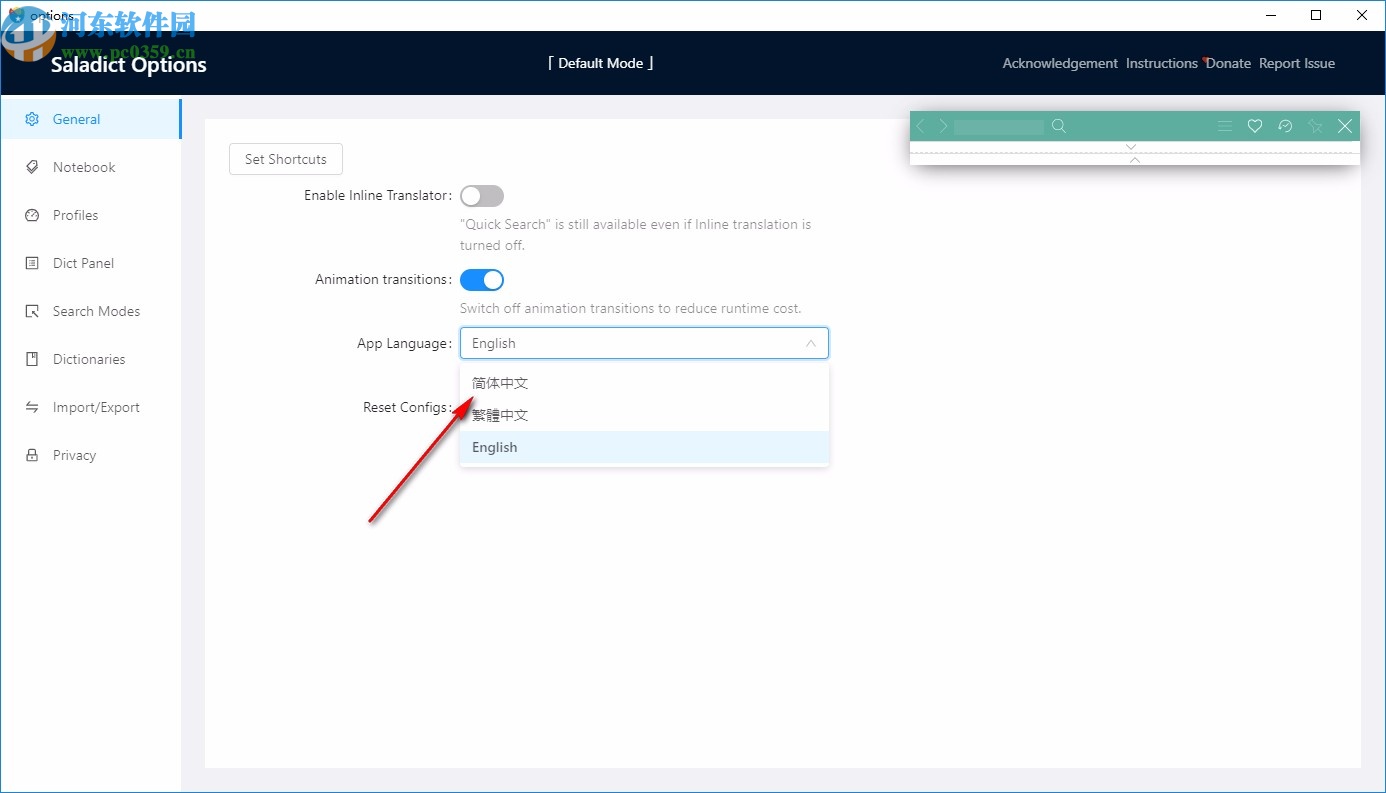Viewport: 1386px width, 793px height.
Task: Click the Reset Configs label
Action: pos(408,407)
